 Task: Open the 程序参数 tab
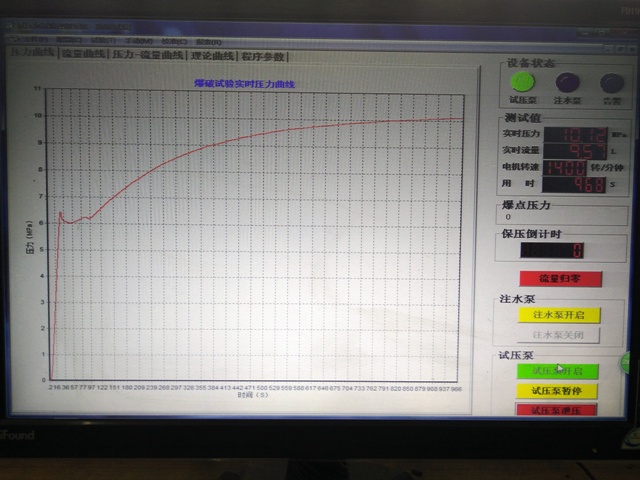[x=263, y=57]
